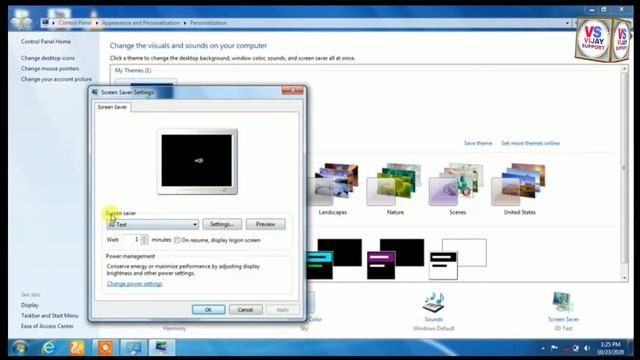Screen dimensions: 640x360
Task: Cancel the Screen Saver Settings dialog
Action: 245,309
